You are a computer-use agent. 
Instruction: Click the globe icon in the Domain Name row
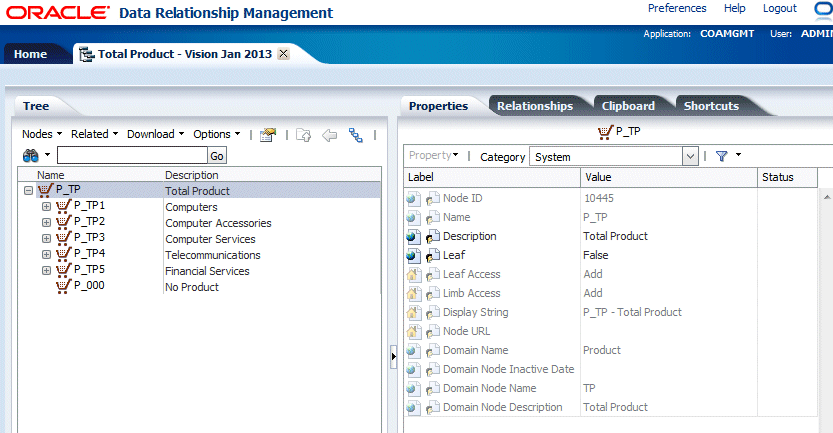click(x=413, y=351)
